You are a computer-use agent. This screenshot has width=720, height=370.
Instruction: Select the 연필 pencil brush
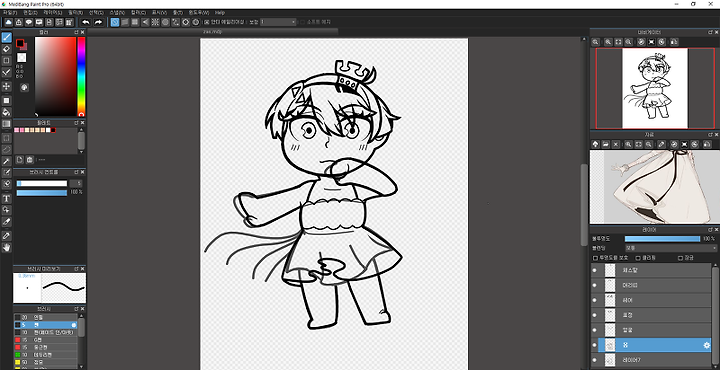[x=45, y=317]
